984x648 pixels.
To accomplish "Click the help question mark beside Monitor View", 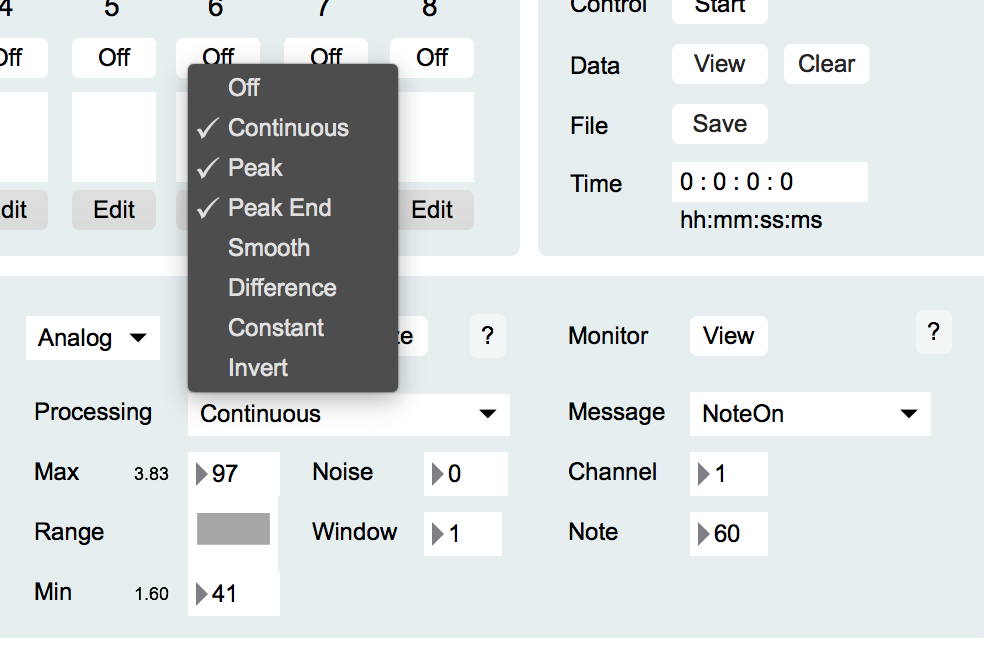I will point(933,332).
